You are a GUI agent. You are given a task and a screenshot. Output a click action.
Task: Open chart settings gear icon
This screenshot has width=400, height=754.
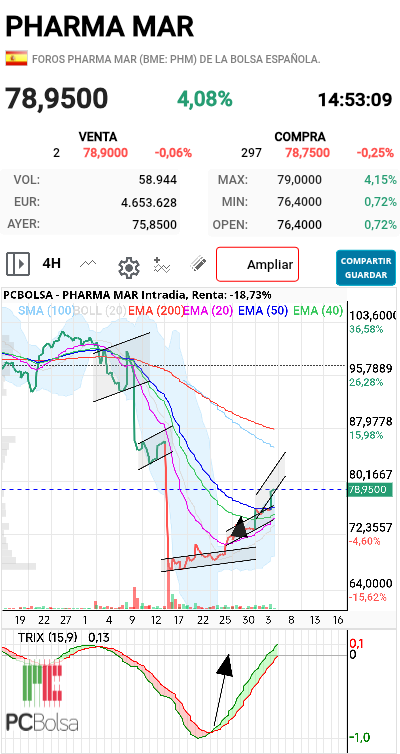(129, 267)
